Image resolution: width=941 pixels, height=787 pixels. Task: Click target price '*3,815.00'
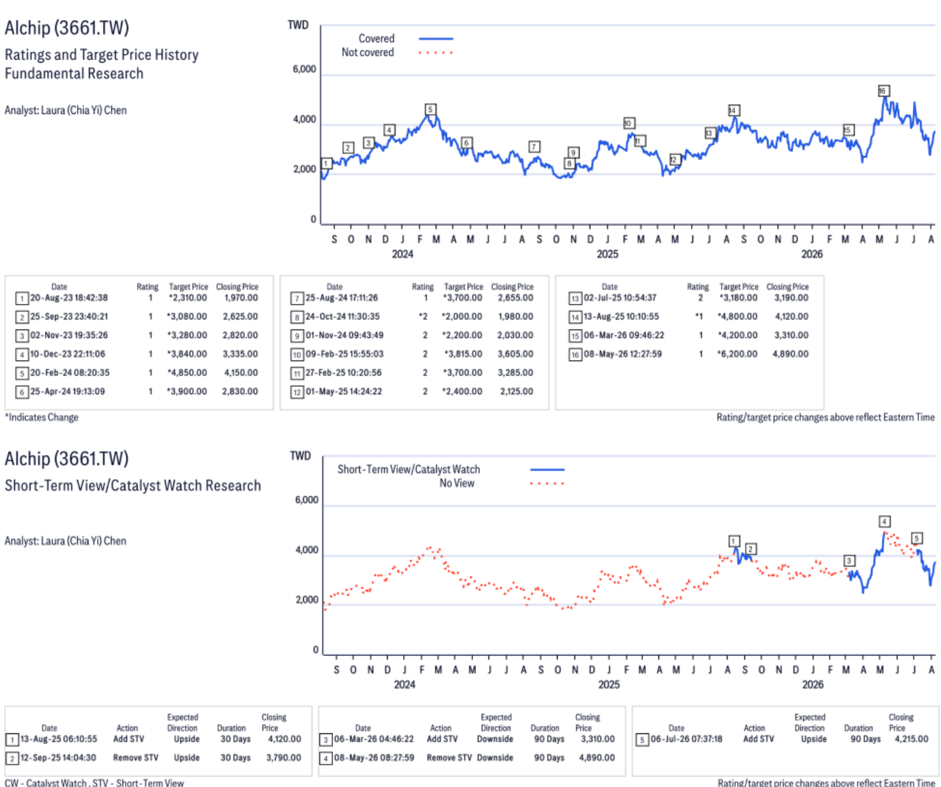pos(463,354)
